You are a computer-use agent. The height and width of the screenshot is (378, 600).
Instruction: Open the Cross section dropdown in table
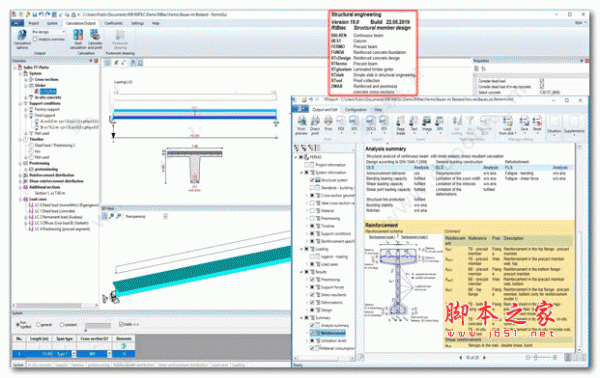(109, 354)
